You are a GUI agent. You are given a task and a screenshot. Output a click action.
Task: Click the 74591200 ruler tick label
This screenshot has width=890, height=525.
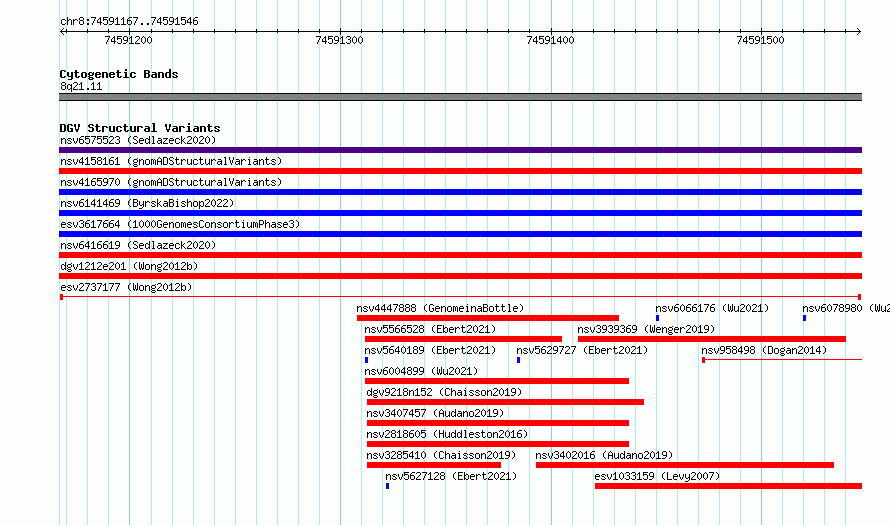click(x=128, y=40)
